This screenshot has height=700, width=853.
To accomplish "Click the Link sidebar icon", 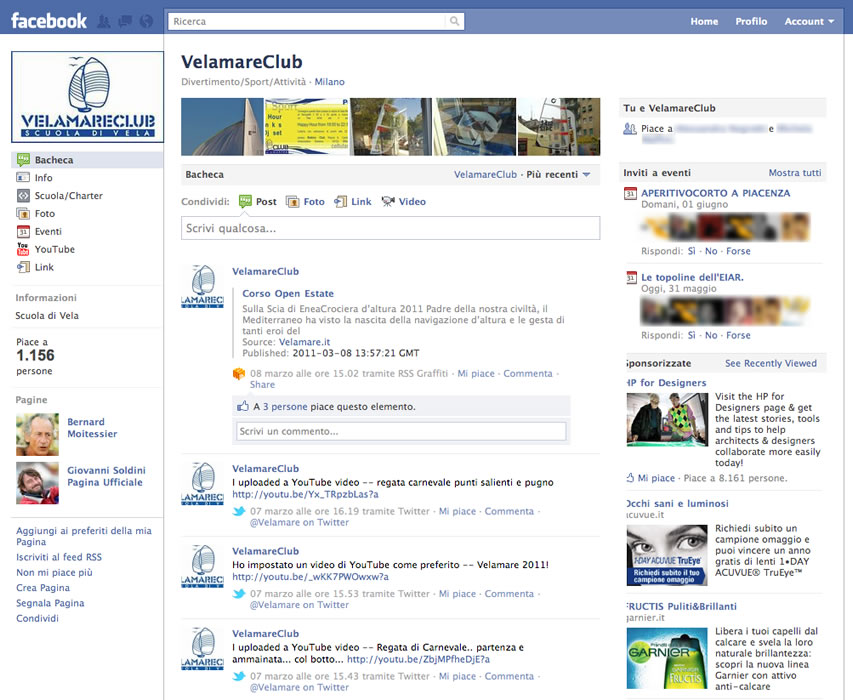I will (x=23, y=267).
